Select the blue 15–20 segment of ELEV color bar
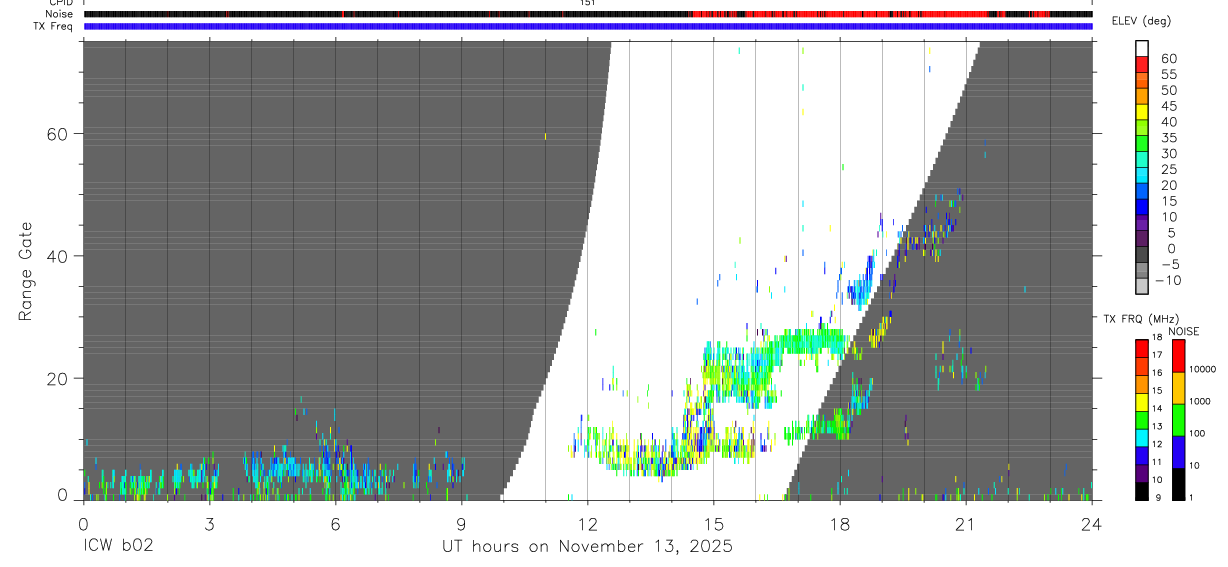Screen dimensions: 1228x567 [x=1142, y=193]
